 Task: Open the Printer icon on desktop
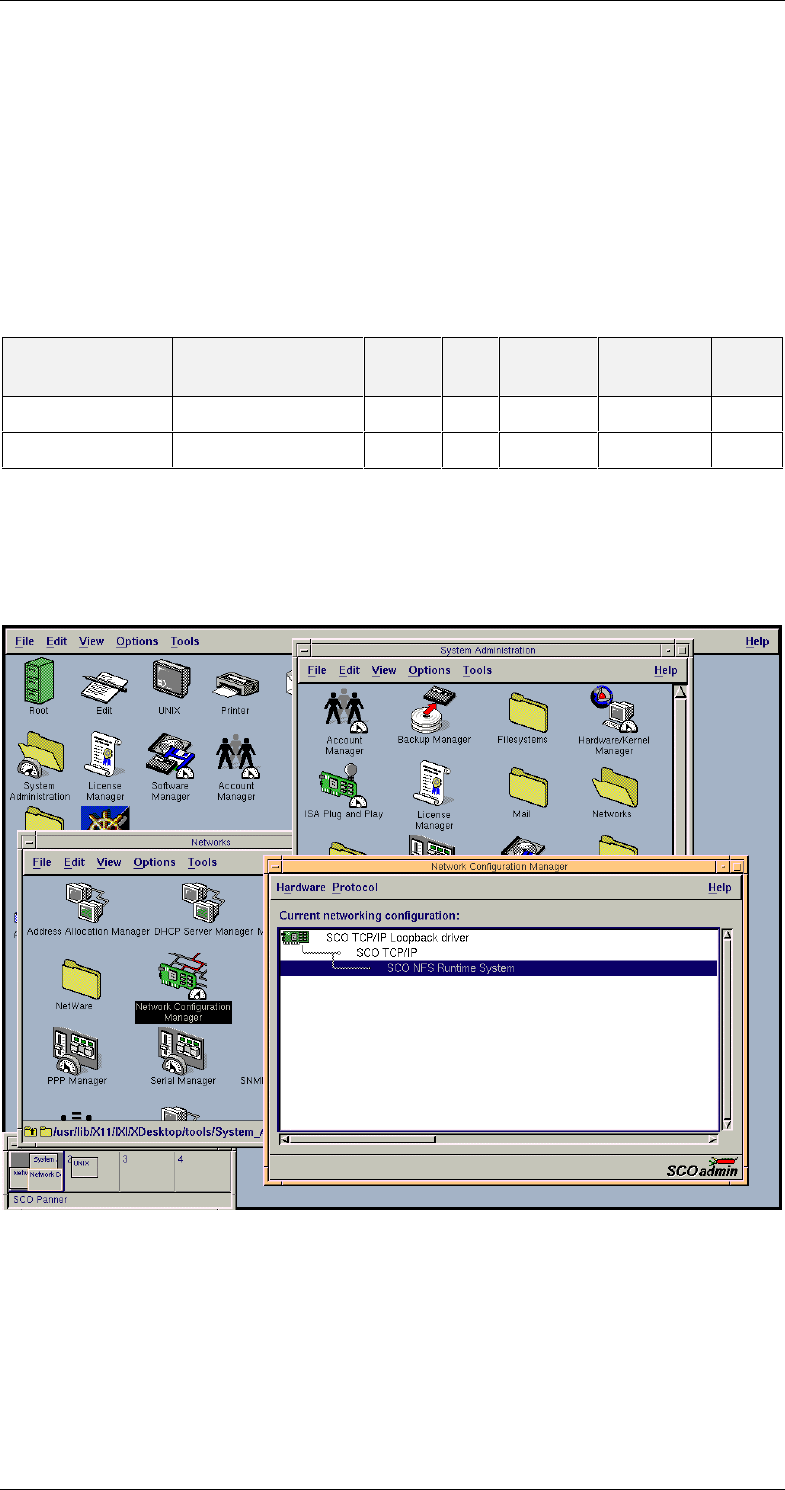(237, 686)
